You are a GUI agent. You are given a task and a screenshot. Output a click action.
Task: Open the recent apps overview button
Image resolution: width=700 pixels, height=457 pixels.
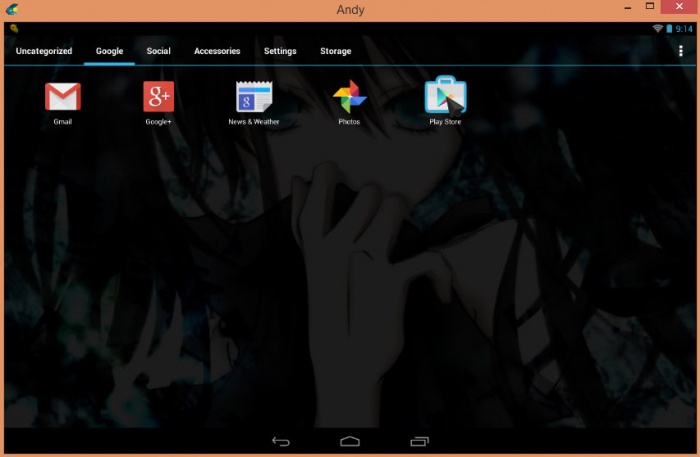pos(419,441)
